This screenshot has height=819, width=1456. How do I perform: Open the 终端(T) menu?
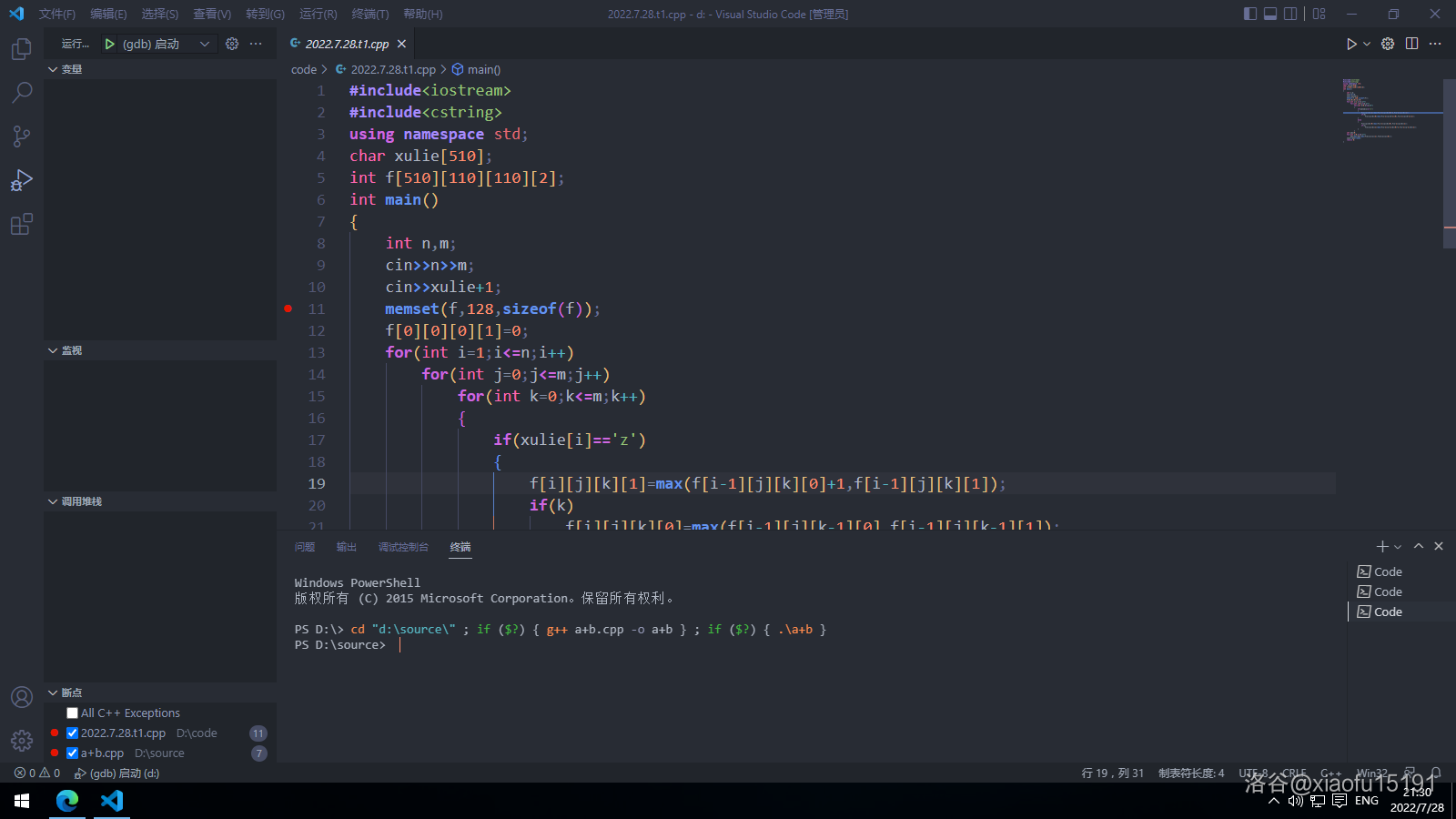tap(370, 14)
